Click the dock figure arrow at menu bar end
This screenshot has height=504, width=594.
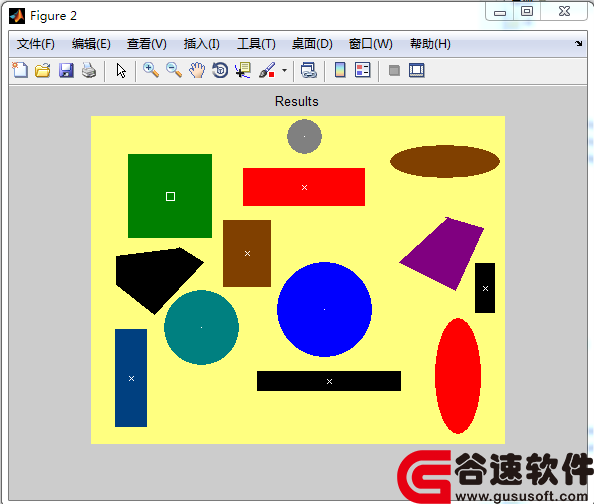pos(578,44)
